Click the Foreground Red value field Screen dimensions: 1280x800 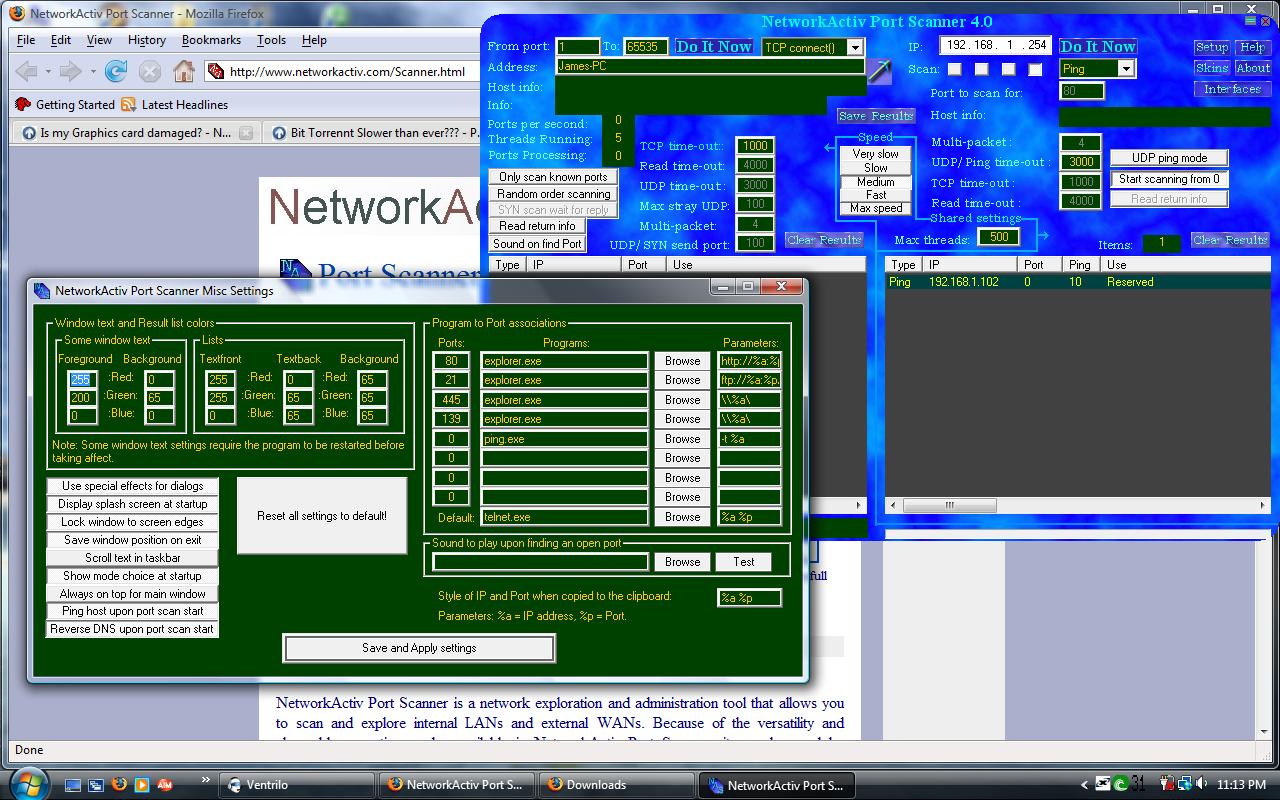83,379
